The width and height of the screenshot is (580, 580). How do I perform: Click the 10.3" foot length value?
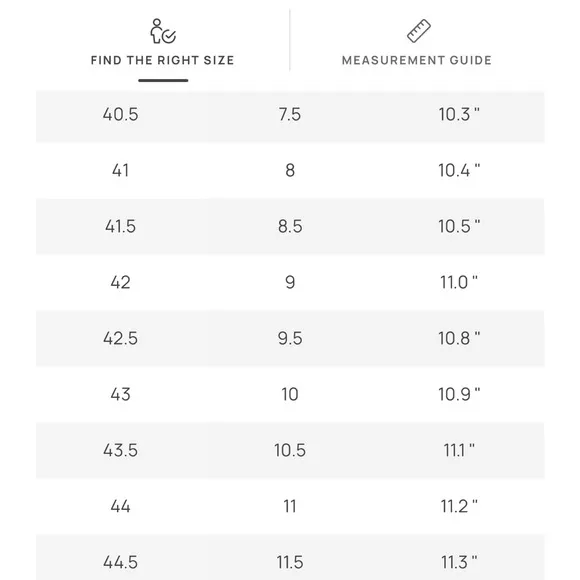point(459,114)
